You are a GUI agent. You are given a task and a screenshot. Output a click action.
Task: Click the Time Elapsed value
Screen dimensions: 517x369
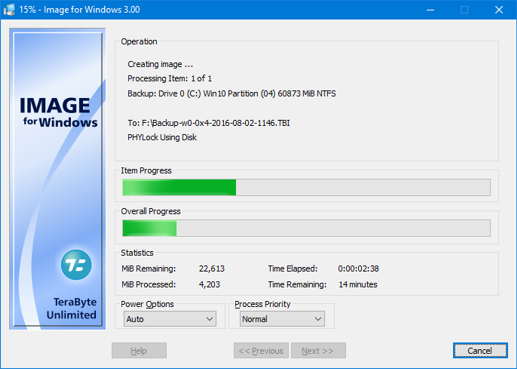point(358,269)
